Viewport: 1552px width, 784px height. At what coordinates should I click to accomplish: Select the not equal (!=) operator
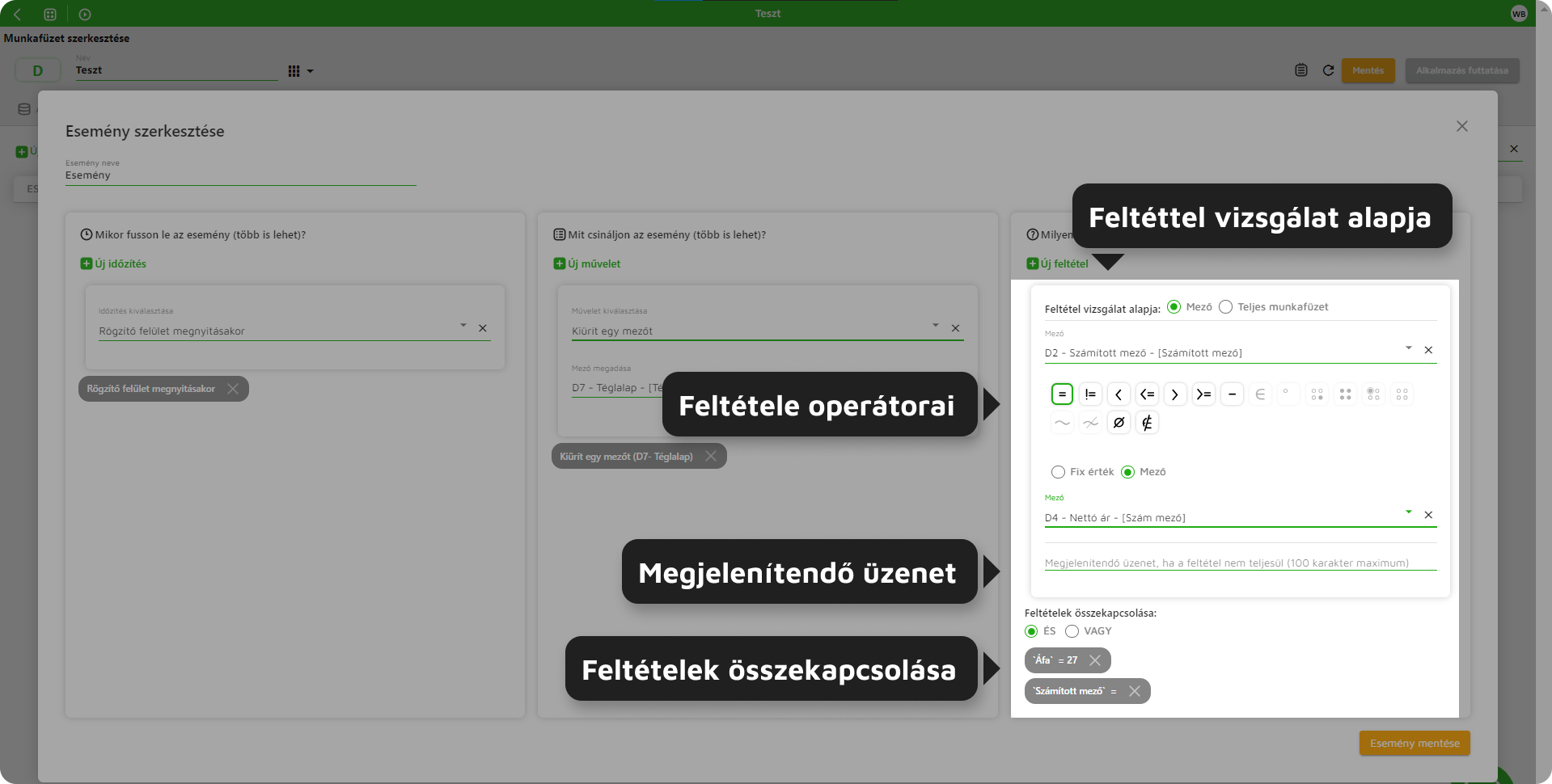(1090, 394)
